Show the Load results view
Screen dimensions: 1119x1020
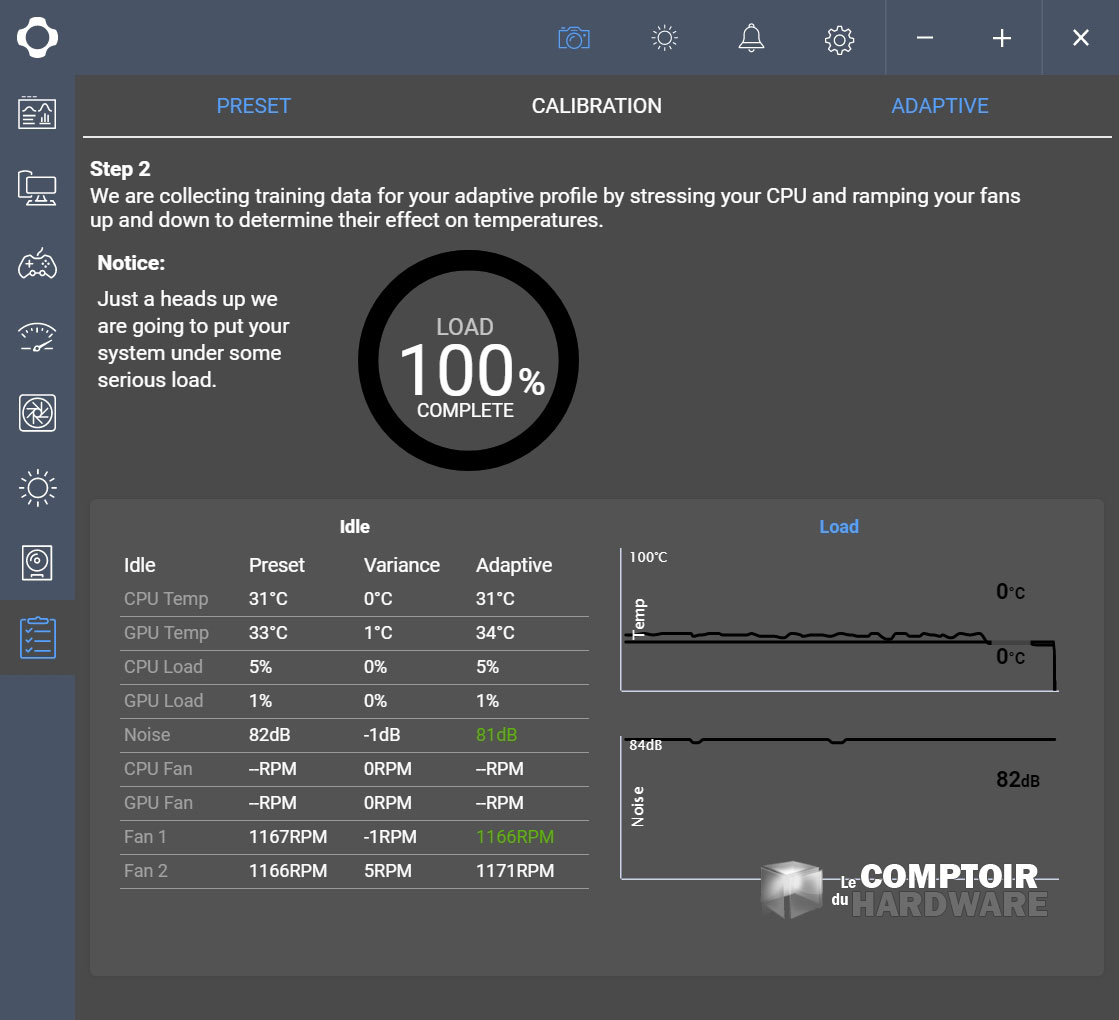click(x=838, y=527)
